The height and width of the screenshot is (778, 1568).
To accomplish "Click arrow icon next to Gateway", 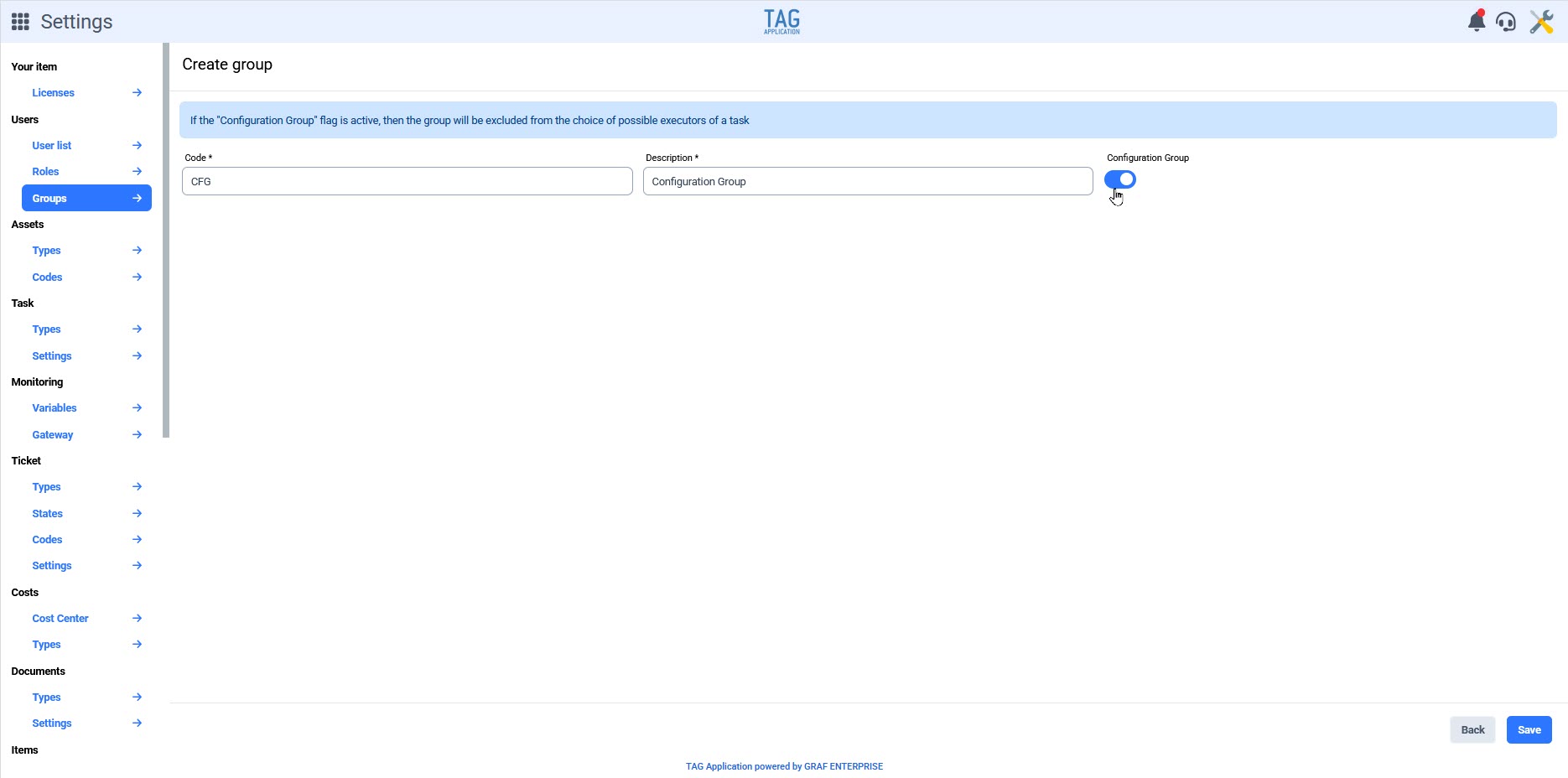I will tap(137, 434).
